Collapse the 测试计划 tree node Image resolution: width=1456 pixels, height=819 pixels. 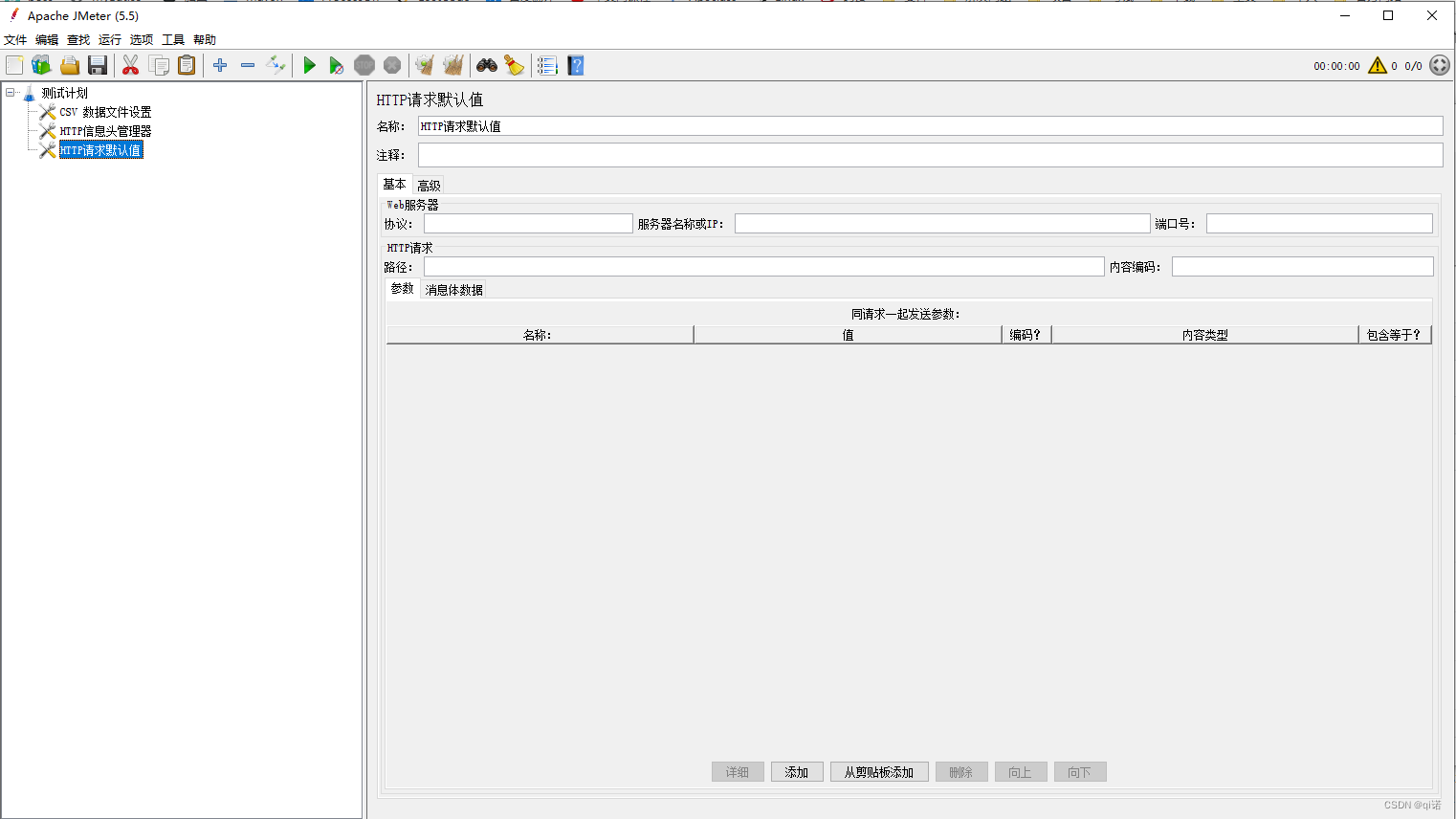[x=11, y=93]
